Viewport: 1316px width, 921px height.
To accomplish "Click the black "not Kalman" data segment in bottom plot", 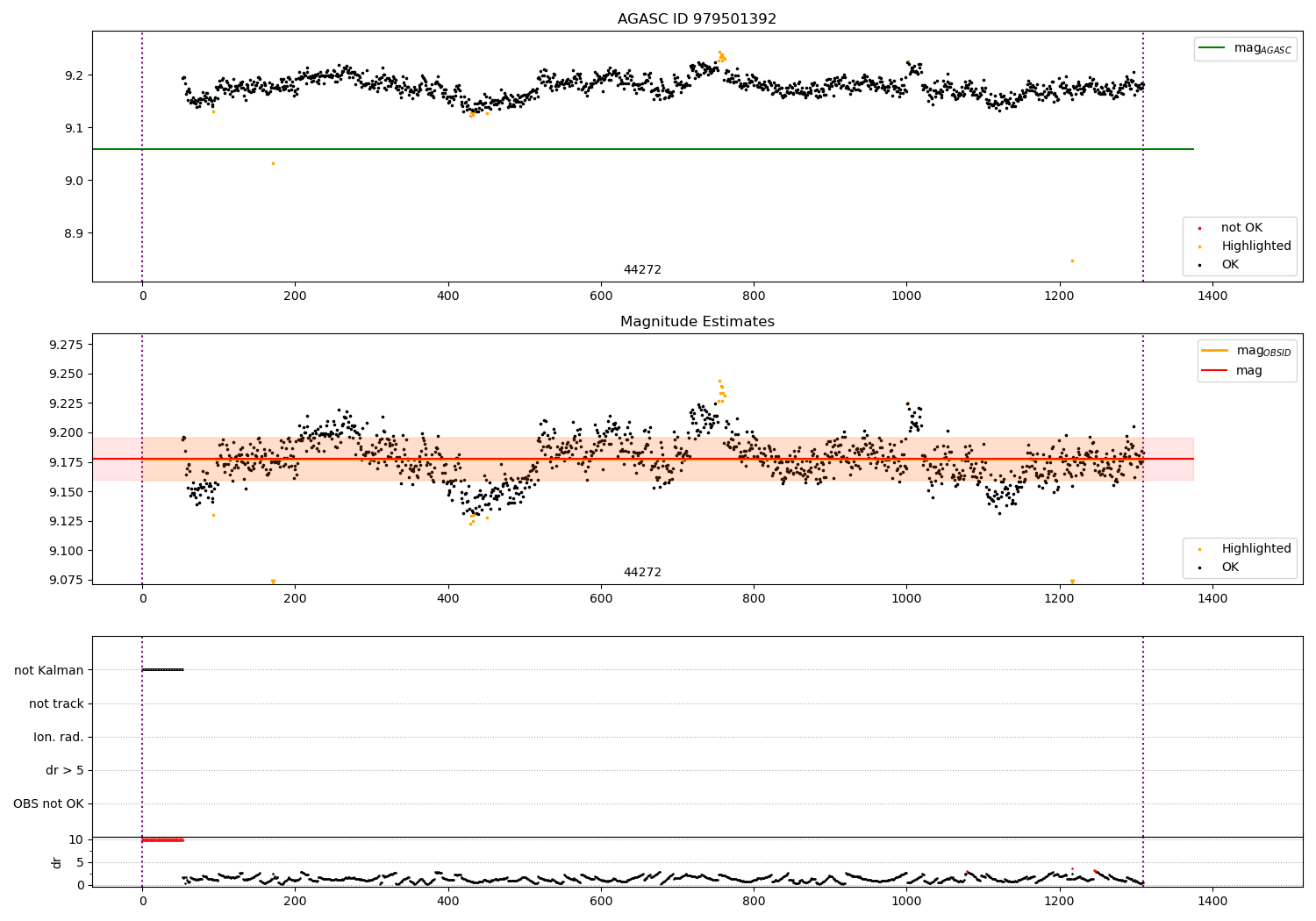I will [x=162, y=670].
